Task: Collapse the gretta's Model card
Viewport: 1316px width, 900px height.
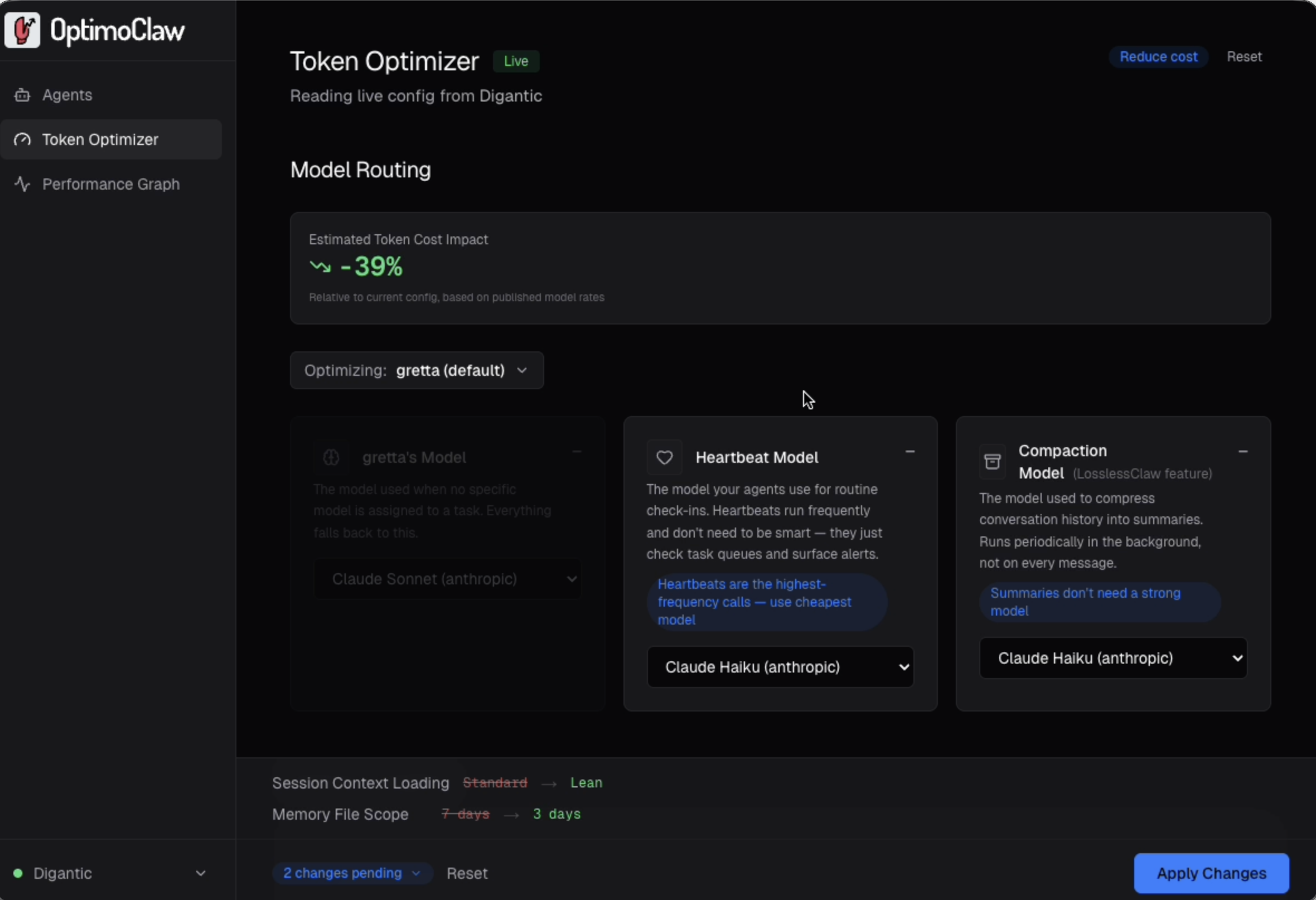Action: [x=577, y=452]
